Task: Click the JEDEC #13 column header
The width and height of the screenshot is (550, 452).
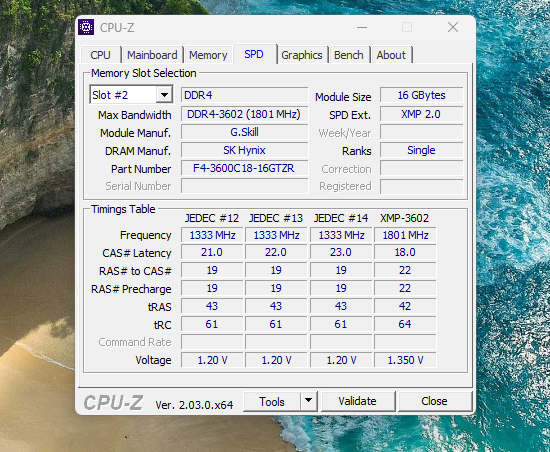Action: click(x=276, y=218)
